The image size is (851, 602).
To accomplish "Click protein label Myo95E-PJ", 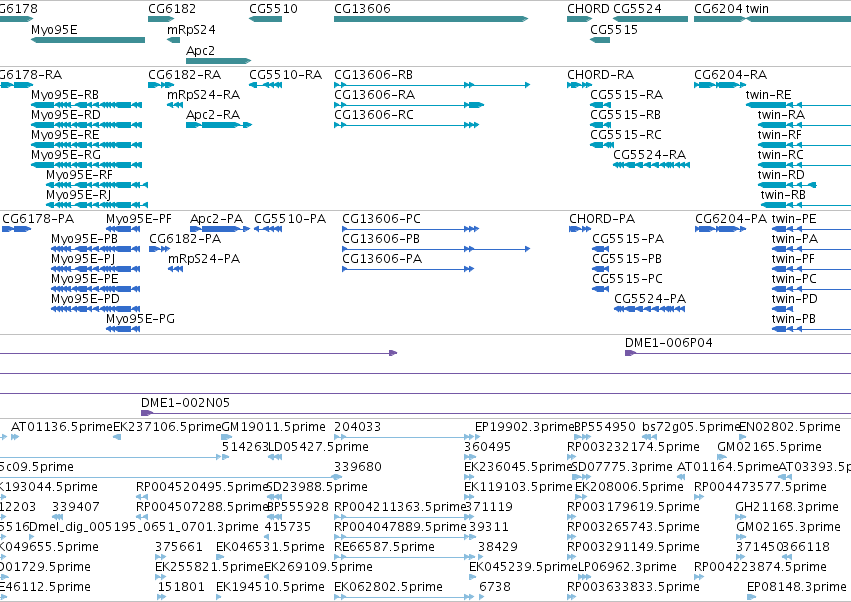I will point(83,259).
